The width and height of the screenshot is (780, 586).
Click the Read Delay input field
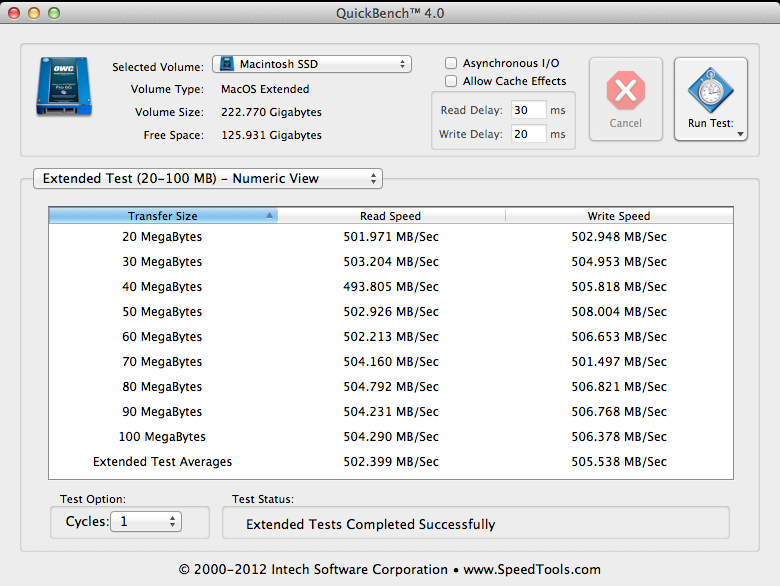click(528, 110)
